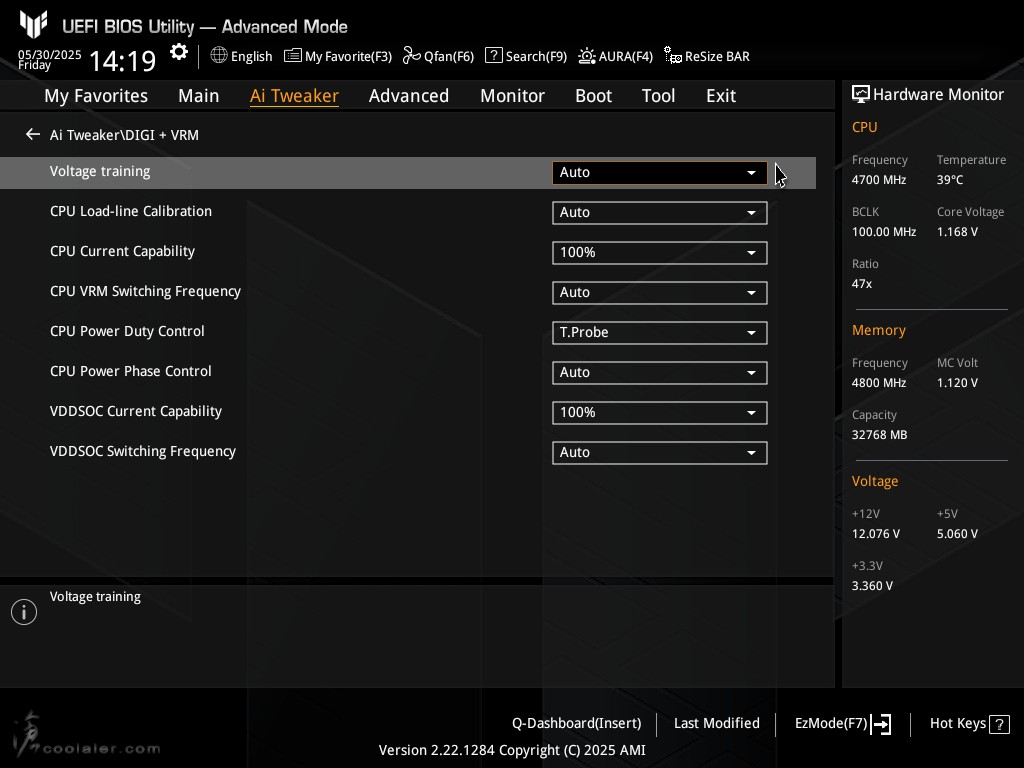
Task: Click Core Voltage value 1.168 V
Action: tap(957, 232)
